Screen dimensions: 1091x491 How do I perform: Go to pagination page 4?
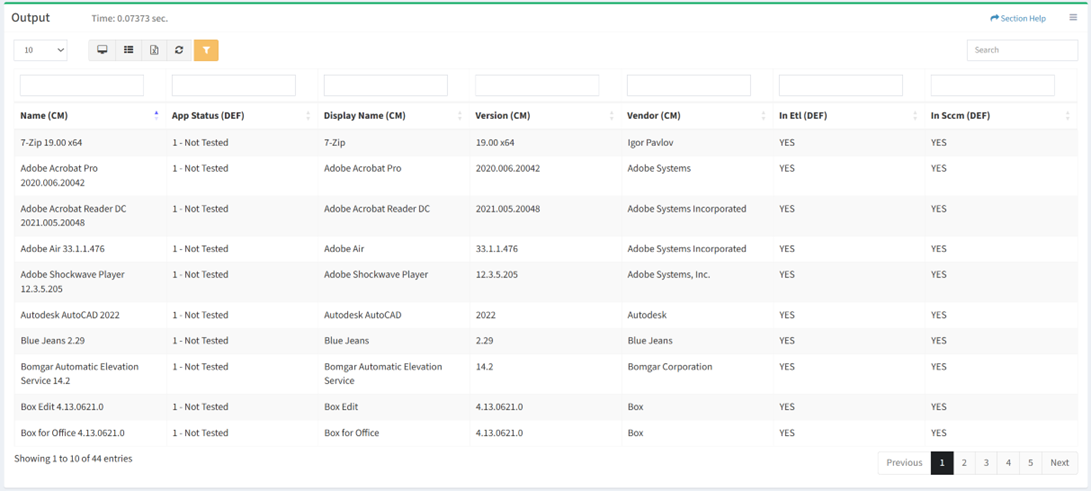coord(1008,462)
